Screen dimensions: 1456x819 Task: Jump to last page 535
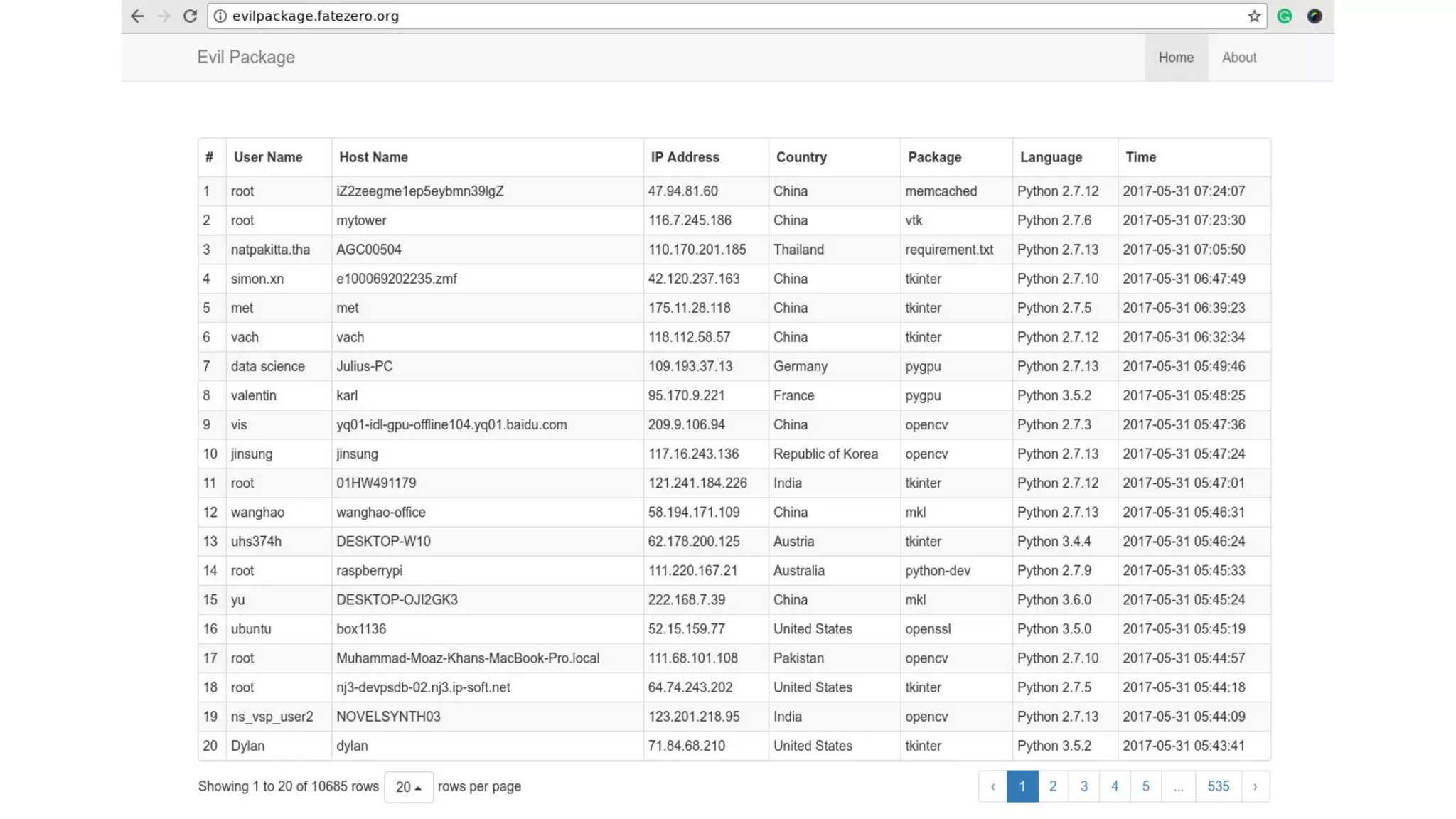1218,786
